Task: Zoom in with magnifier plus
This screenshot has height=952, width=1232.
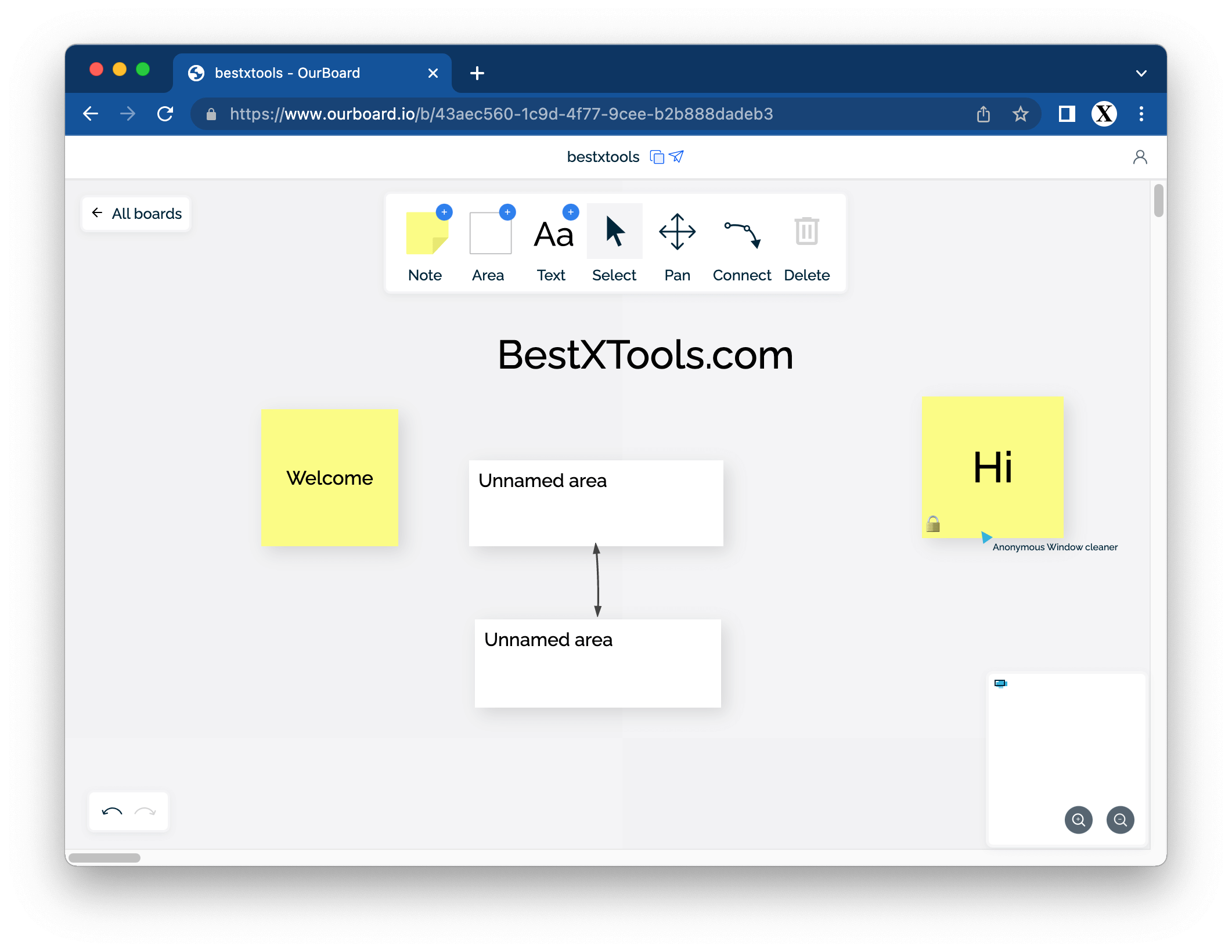Action: click(1078, 820)
